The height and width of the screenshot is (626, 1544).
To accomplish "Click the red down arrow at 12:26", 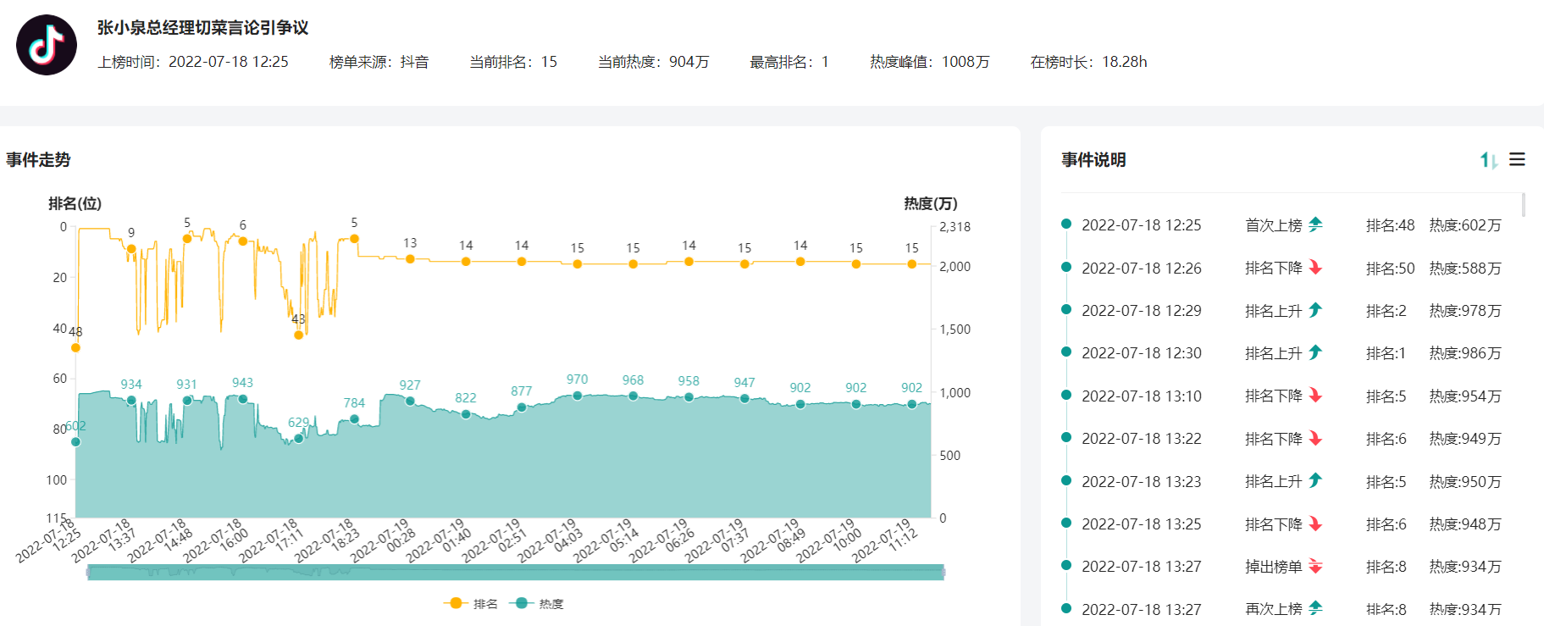I will pos(1315,268).
